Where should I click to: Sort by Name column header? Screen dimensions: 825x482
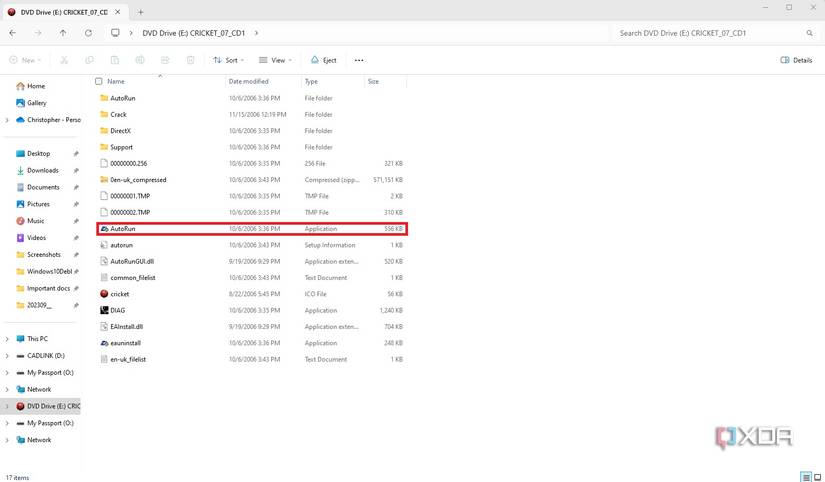pos(116,82)
